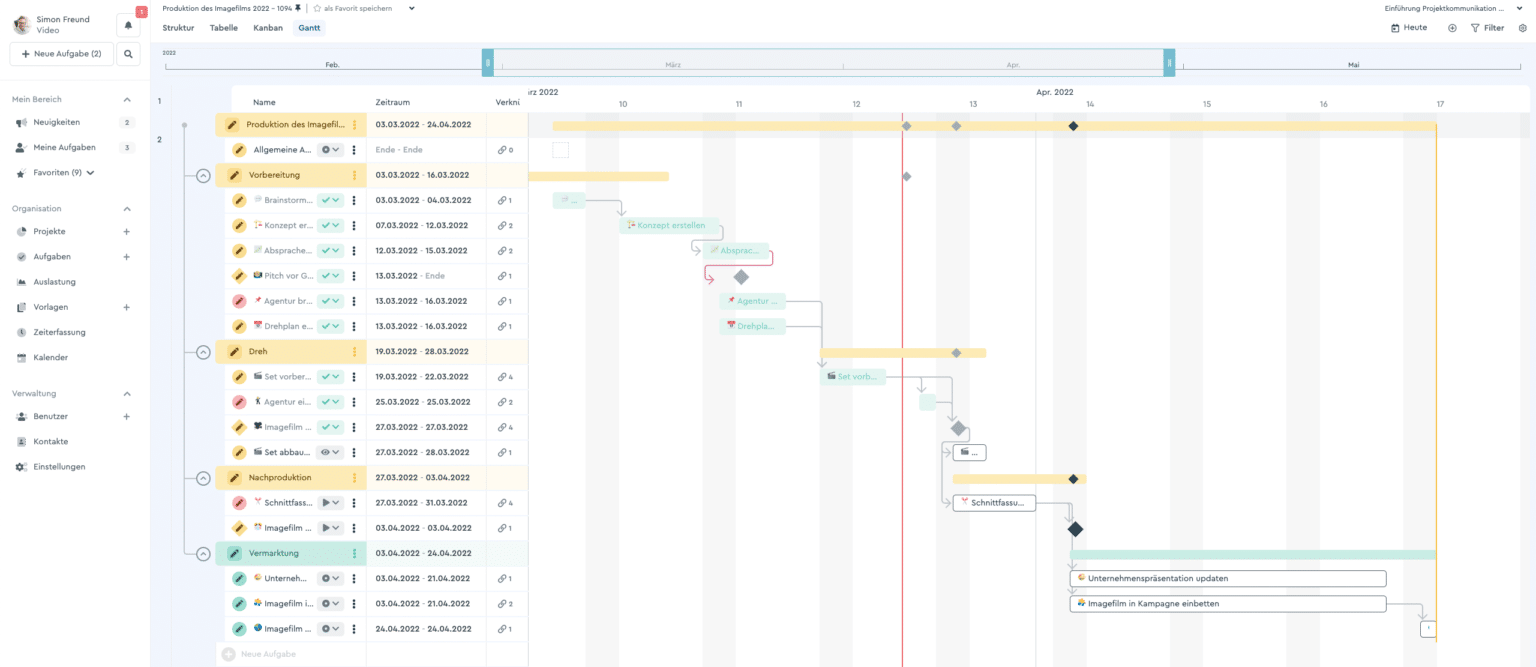Collapse the Nachproduktion group
The width and height of the screenshot is (1536, 667).
(x=203, y=478)
